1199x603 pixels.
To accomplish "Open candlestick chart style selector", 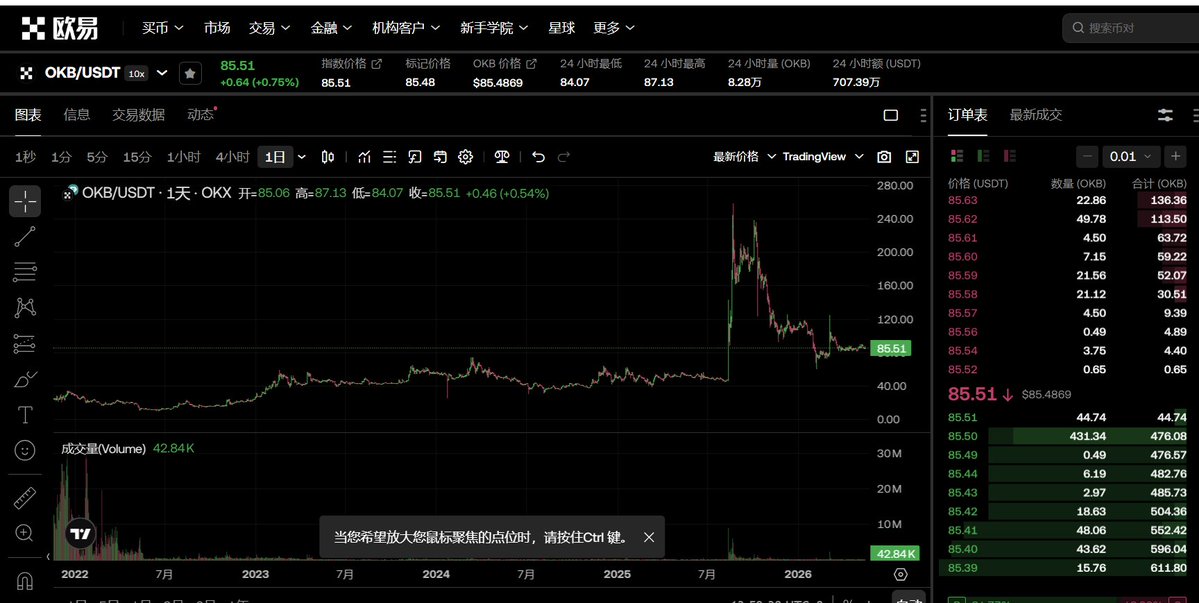I will [x=327, y=157].
